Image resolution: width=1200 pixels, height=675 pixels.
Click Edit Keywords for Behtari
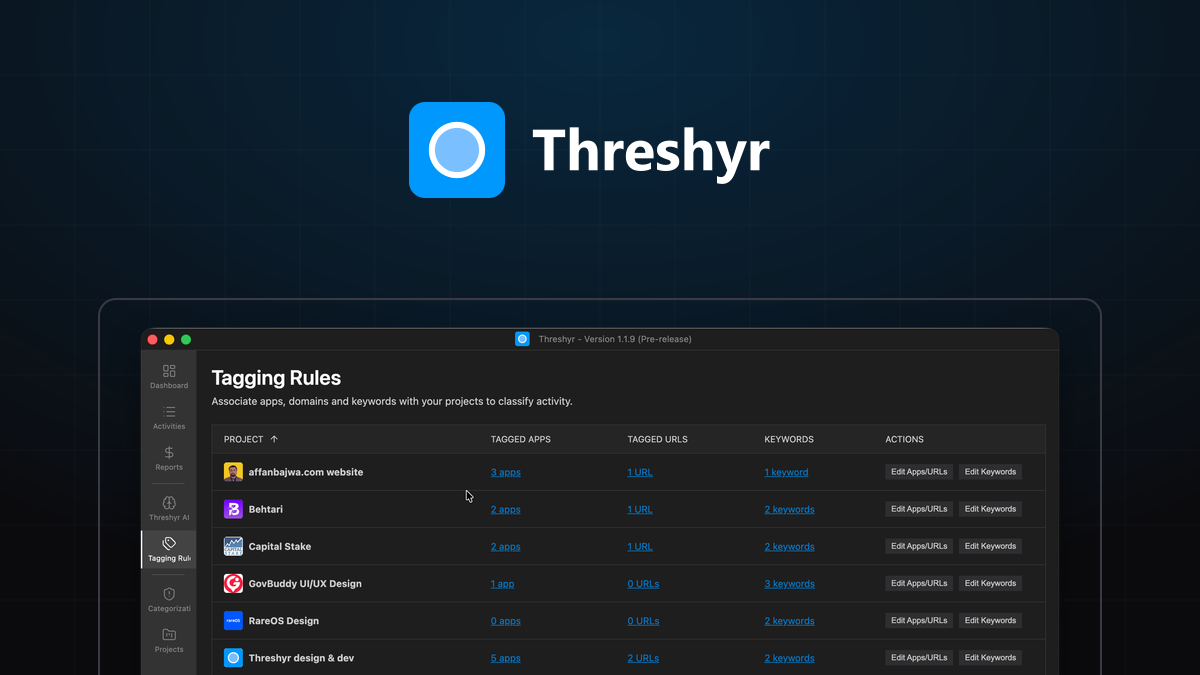[x=990, y=509]
